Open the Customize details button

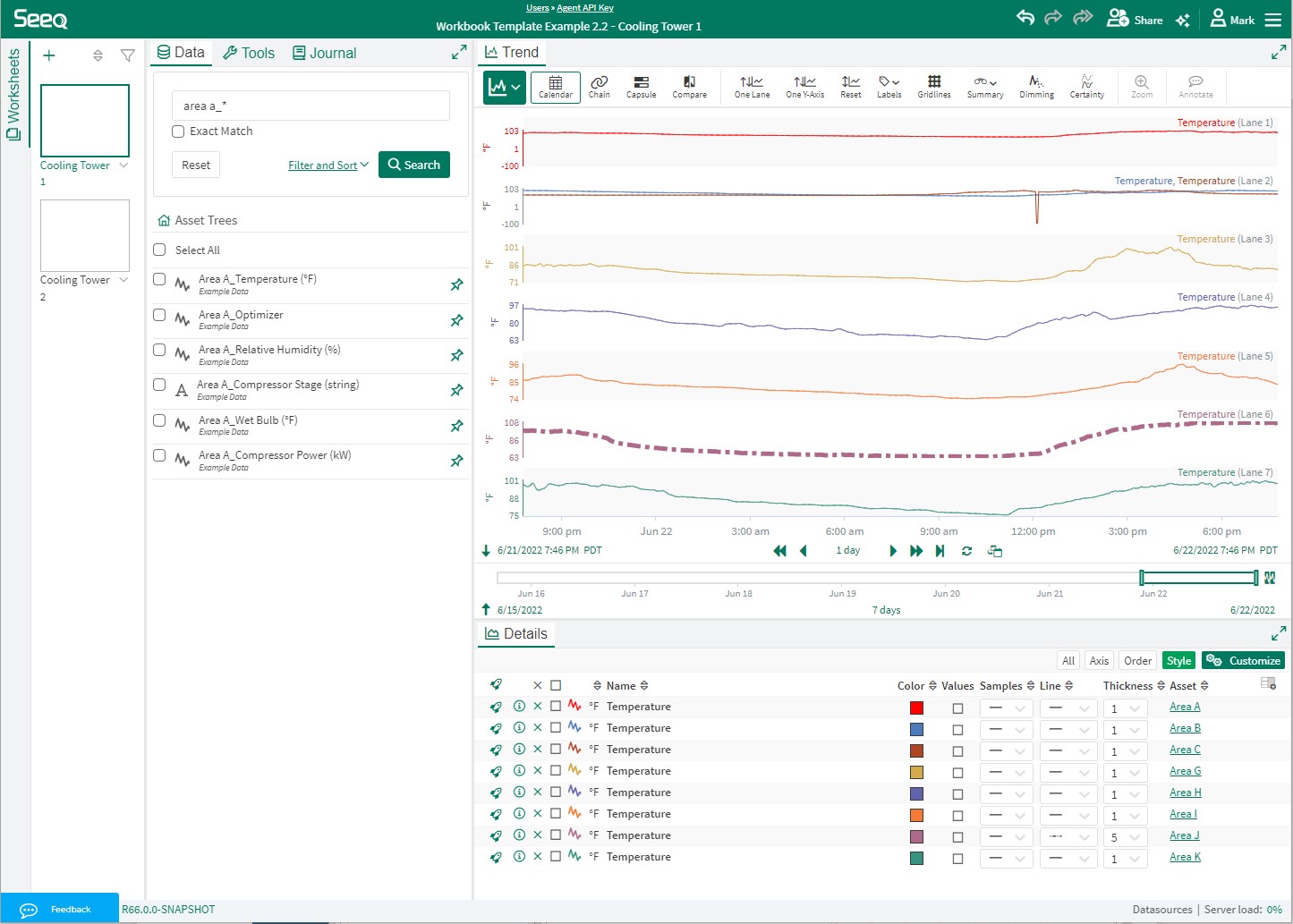coord(1243,661)
